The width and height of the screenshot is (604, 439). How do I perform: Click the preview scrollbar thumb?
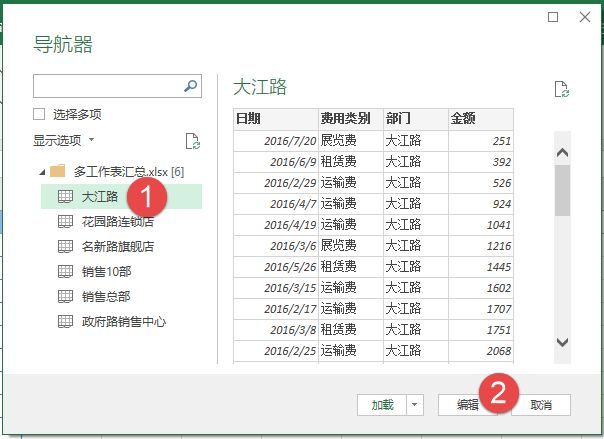click(x=562, y=190)
